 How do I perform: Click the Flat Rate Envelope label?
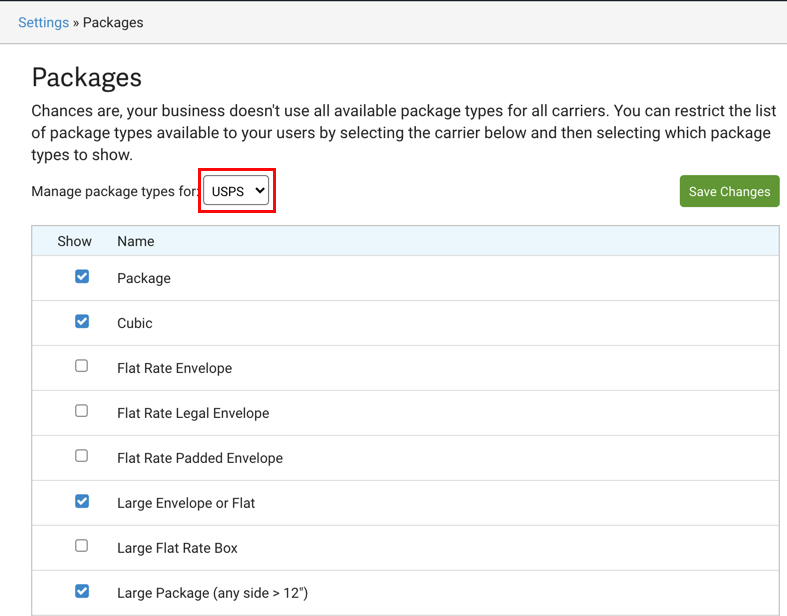click(175, 368)
